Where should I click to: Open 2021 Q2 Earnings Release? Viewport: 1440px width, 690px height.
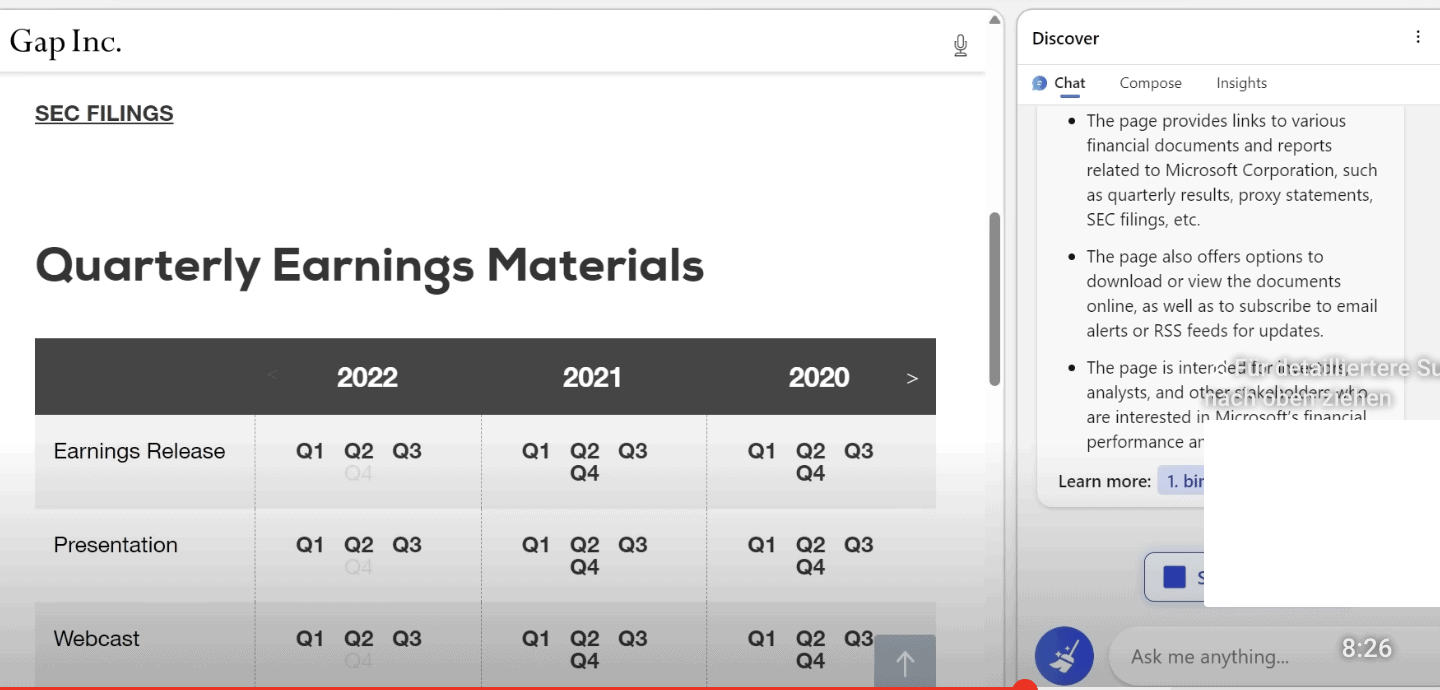(x=584, y=451)
